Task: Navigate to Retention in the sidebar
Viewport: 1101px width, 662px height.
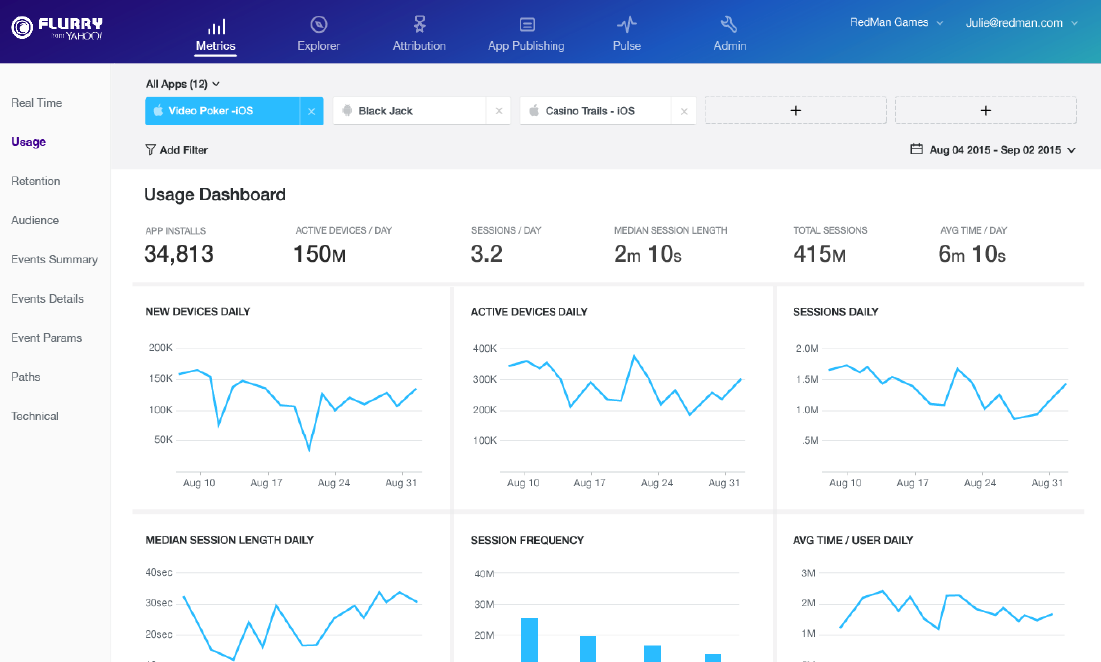Action: (x=35, y=181)
